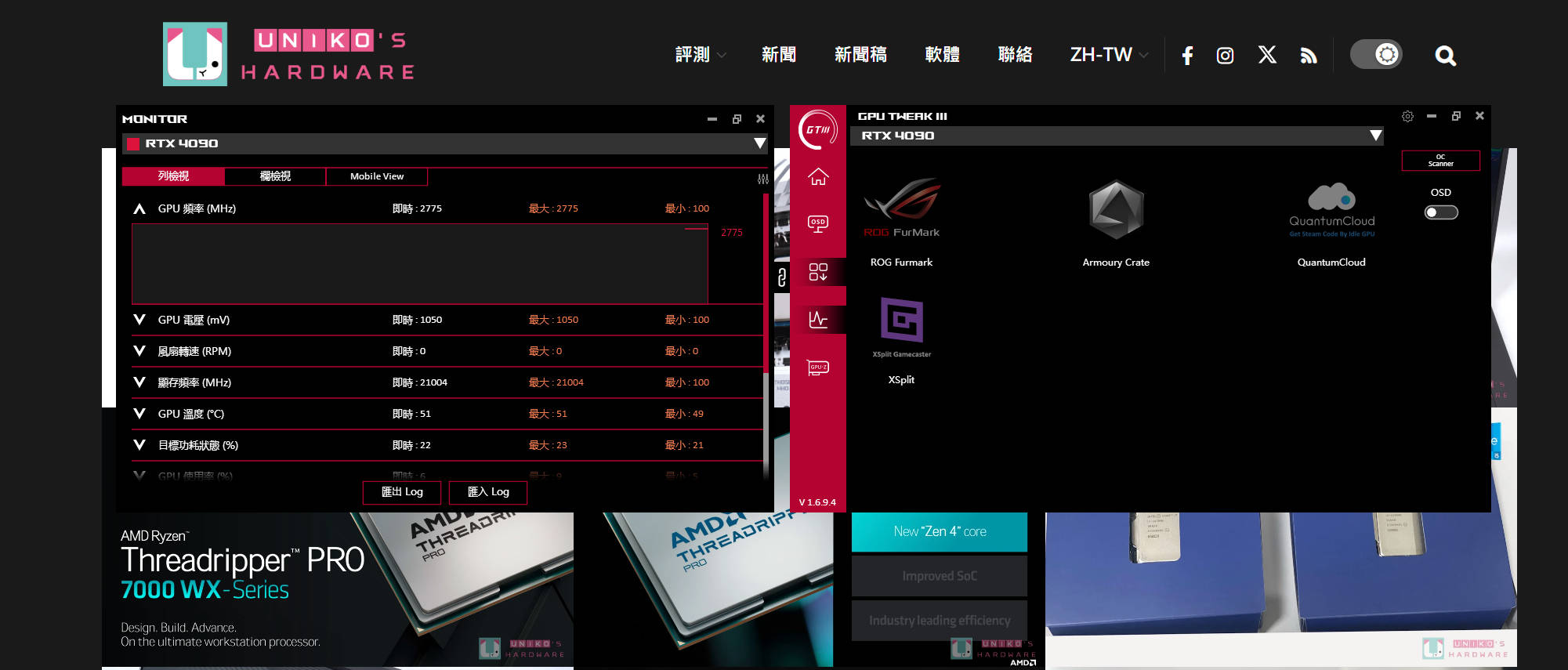The width and height of the screenshot is (1568, 670).
Task: Switch to 欄檢視 tab
Action: tap(275, 176)
